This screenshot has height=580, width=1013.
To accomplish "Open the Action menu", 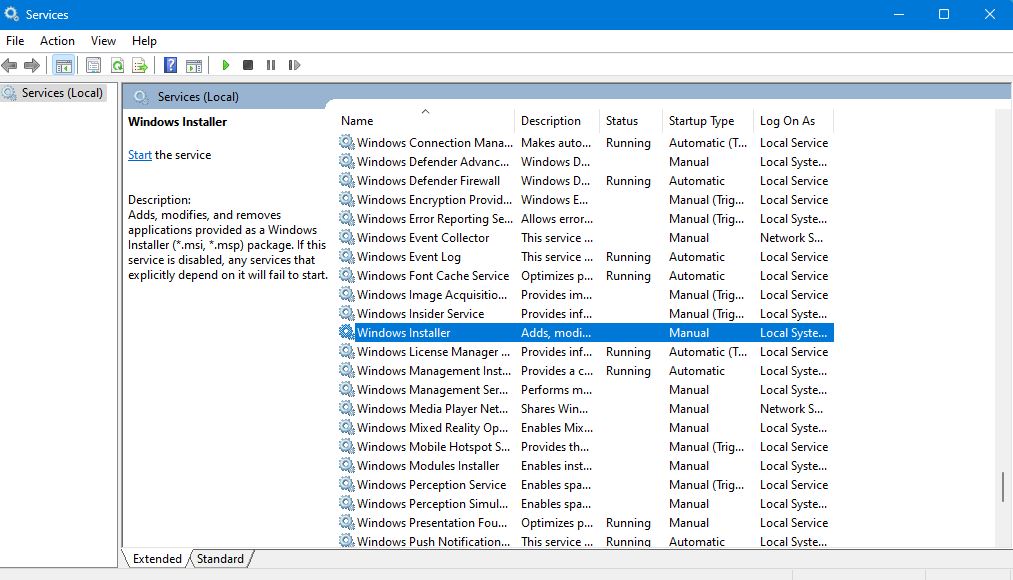I will pos(57,41).
